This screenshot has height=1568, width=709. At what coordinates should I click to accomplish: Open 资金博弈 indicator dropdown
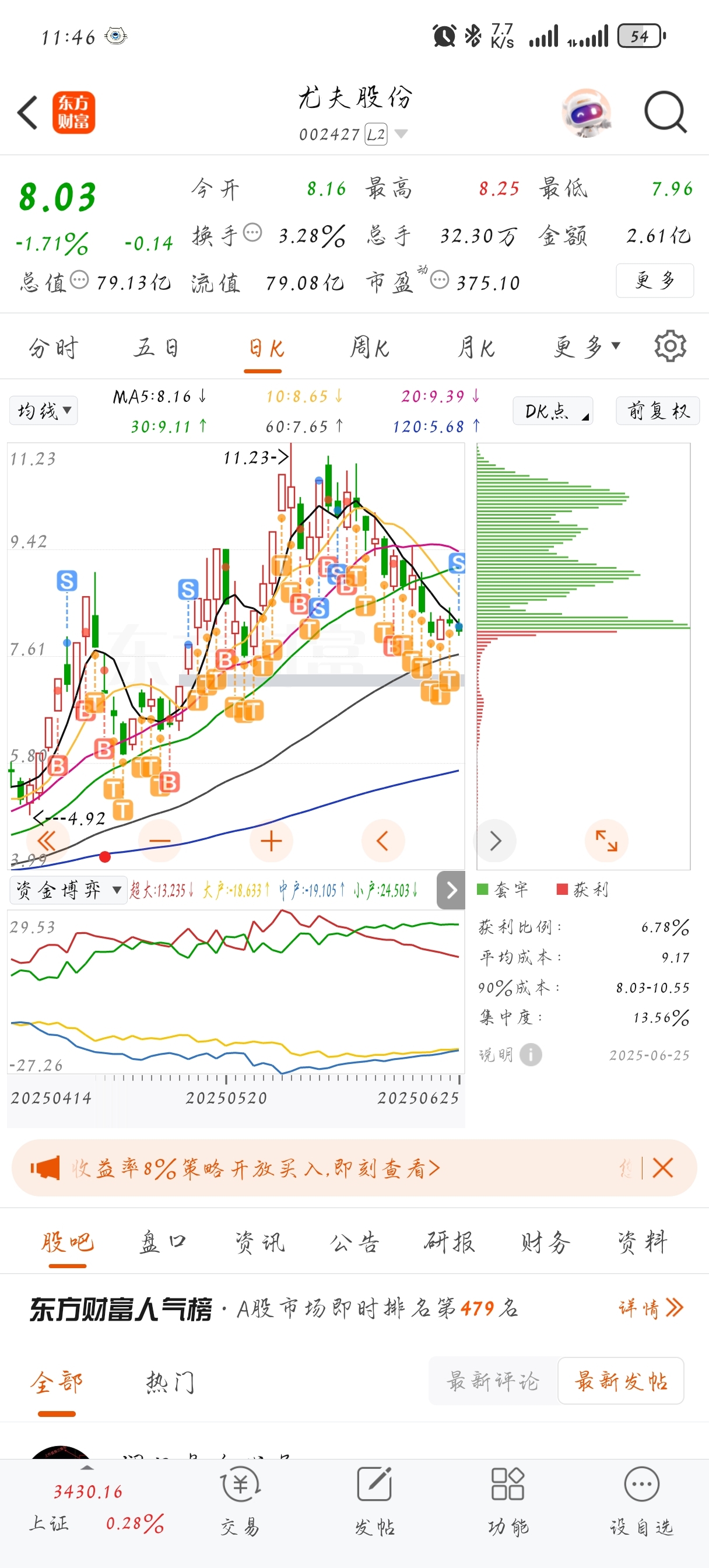click(x=68, y=890)
